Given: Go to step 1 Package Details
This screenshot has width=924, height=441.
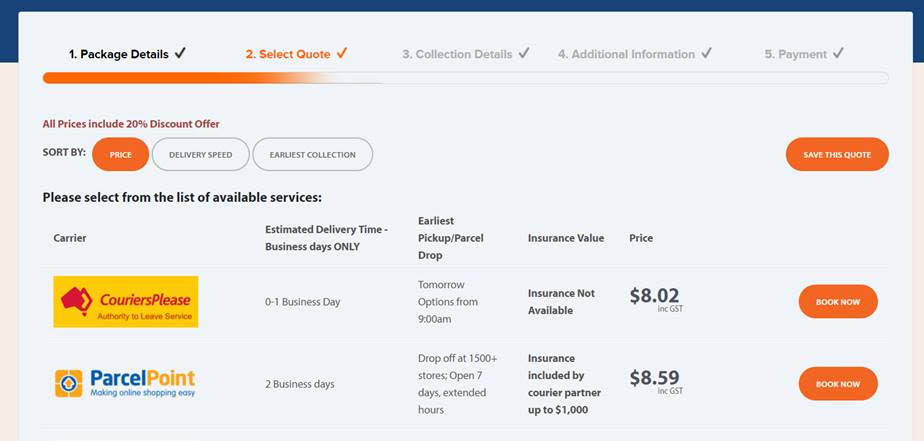Looking at the screenshot, I should tap(118, 54).
